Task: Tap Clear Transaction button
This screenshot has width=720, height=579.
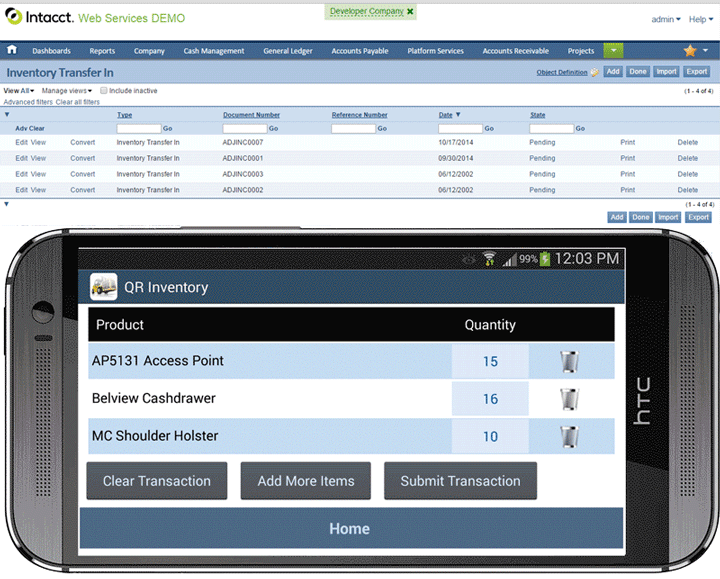Action: coord(157,481)
